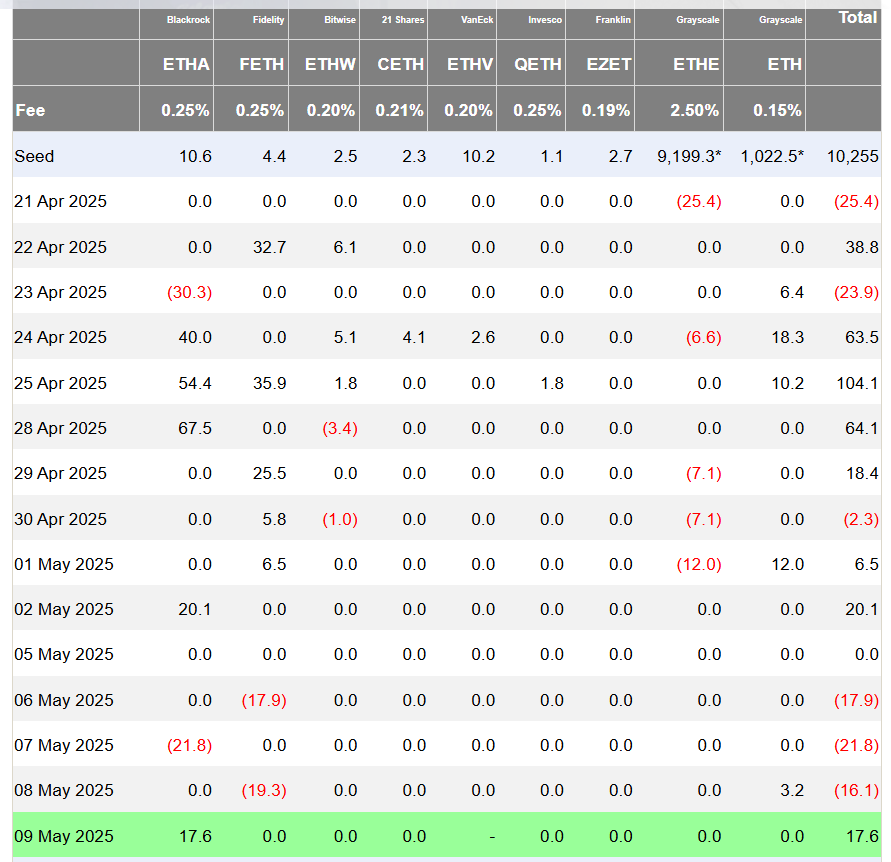Select the (12.0) ETHE outflow
891x862 pixels.
(699, 564)
